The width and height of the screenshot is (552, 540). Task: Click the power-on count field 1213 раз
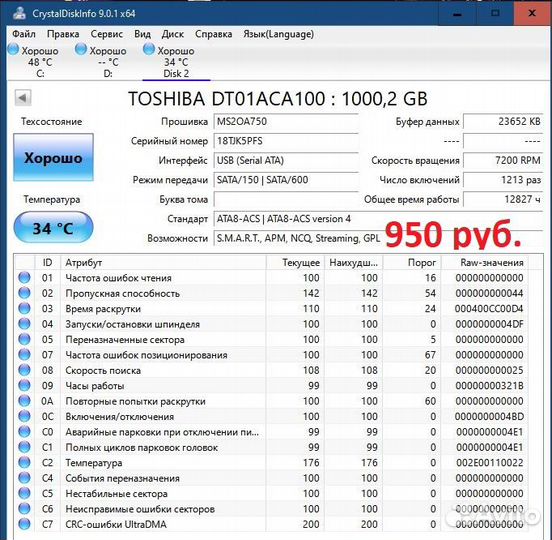point(503,180)
